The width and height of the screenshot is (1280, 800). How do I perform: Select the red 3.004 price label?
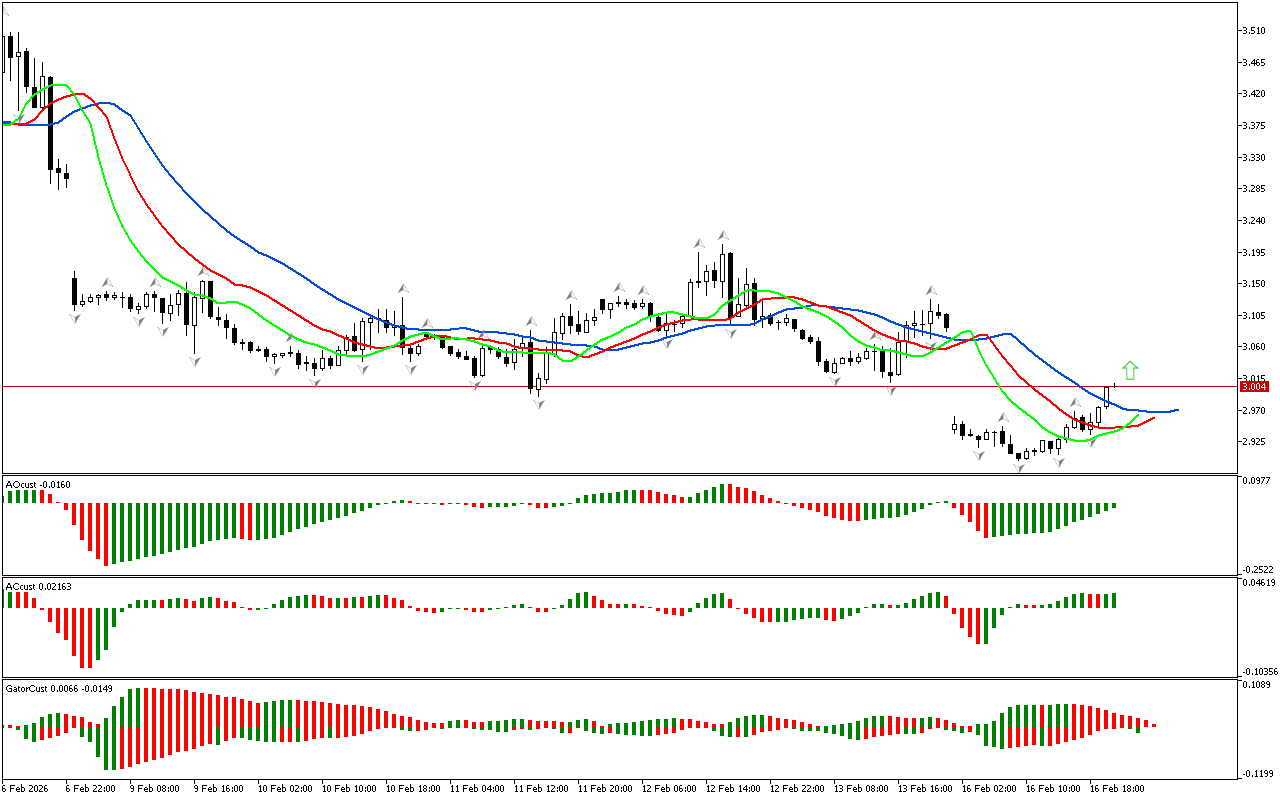tap(1253, 387)
